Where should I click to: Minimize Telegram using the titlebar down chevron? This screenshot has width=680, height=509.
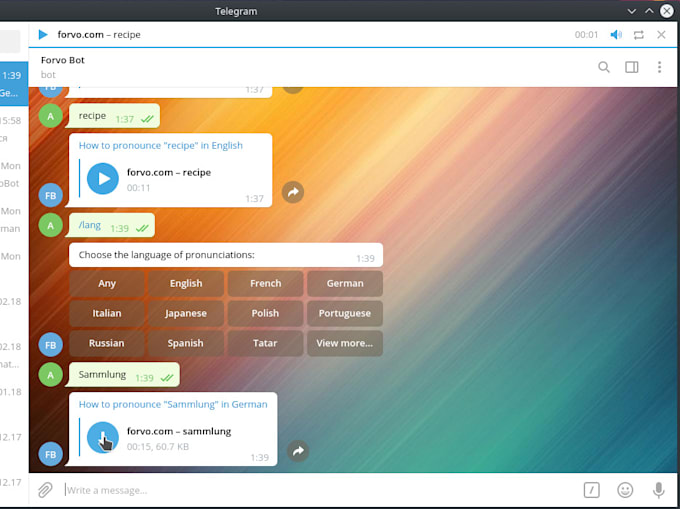631,11
